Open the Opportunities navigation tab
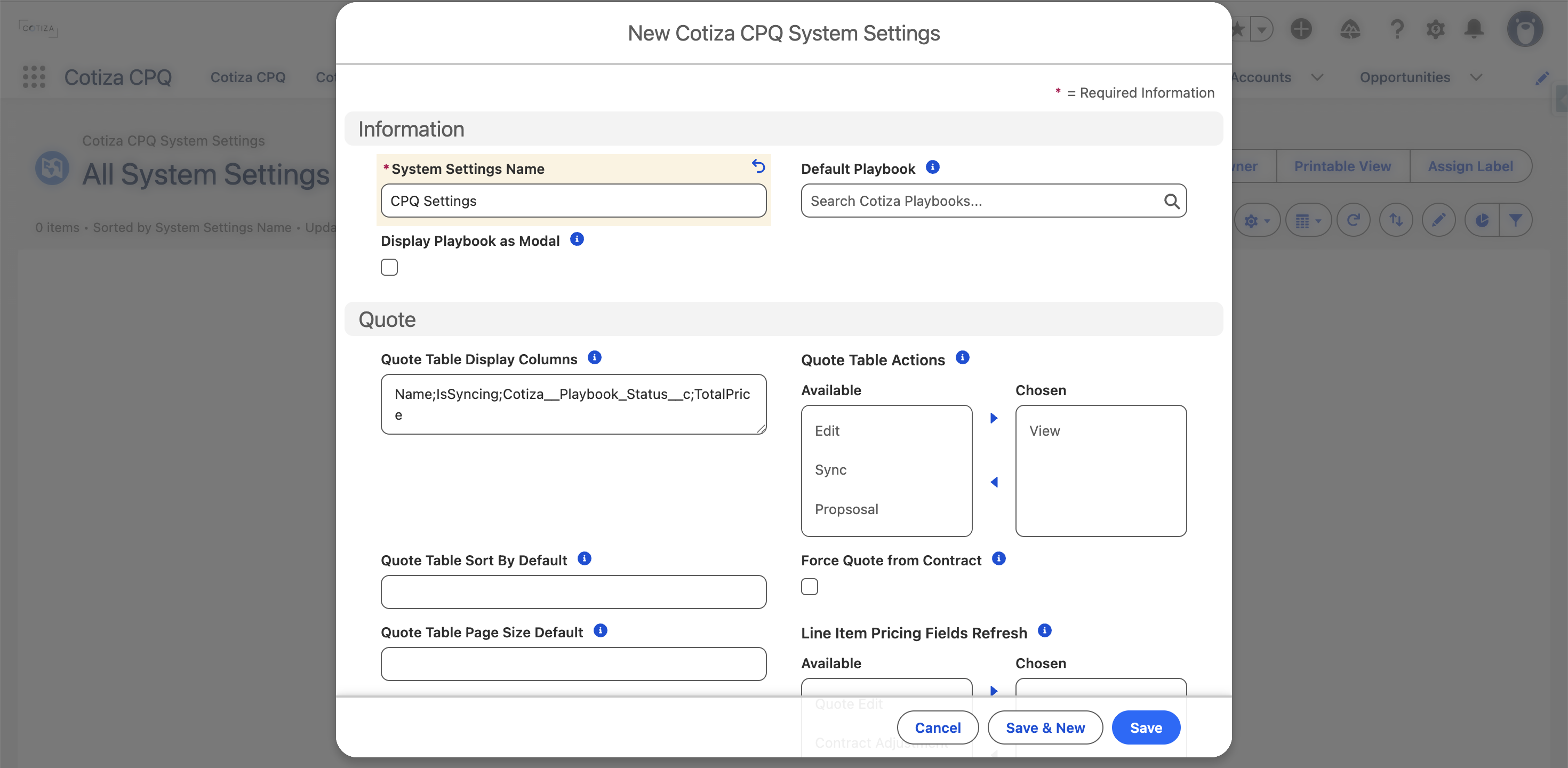The height and width of the screenshot is (768, 1568). [1405, 77]
